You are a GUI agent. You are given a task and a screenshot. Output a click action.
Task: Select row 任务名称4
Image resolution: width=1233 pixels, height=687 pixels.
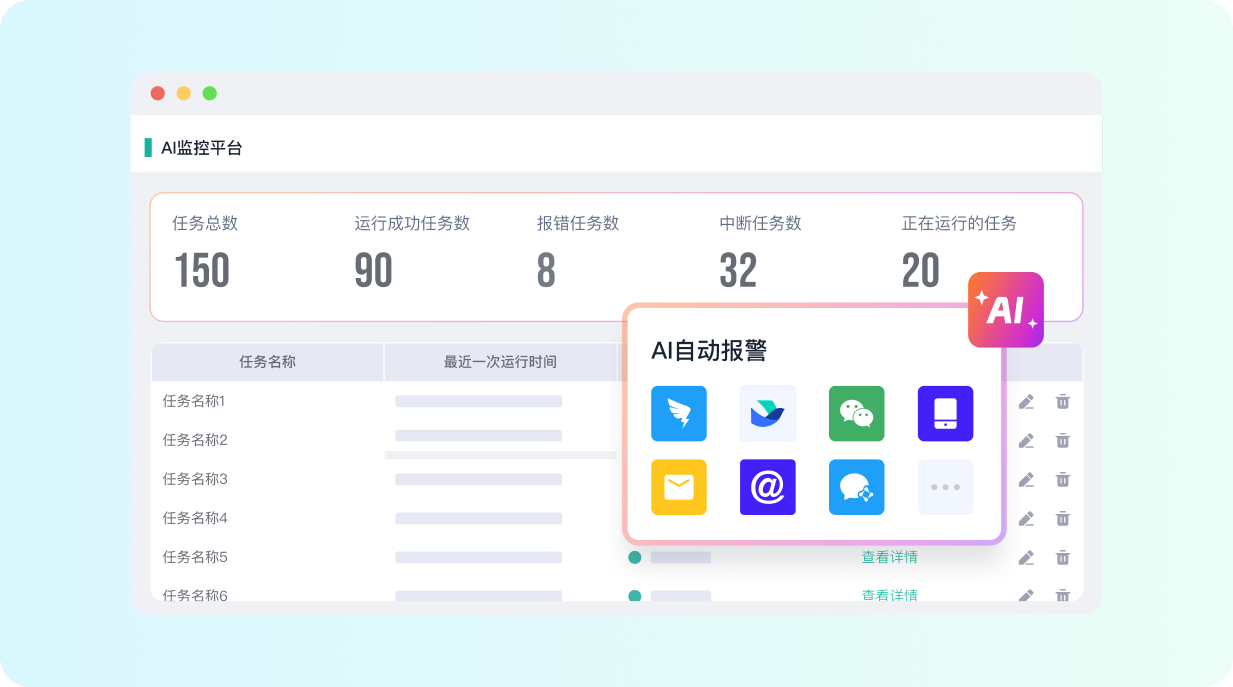point(616,518)
